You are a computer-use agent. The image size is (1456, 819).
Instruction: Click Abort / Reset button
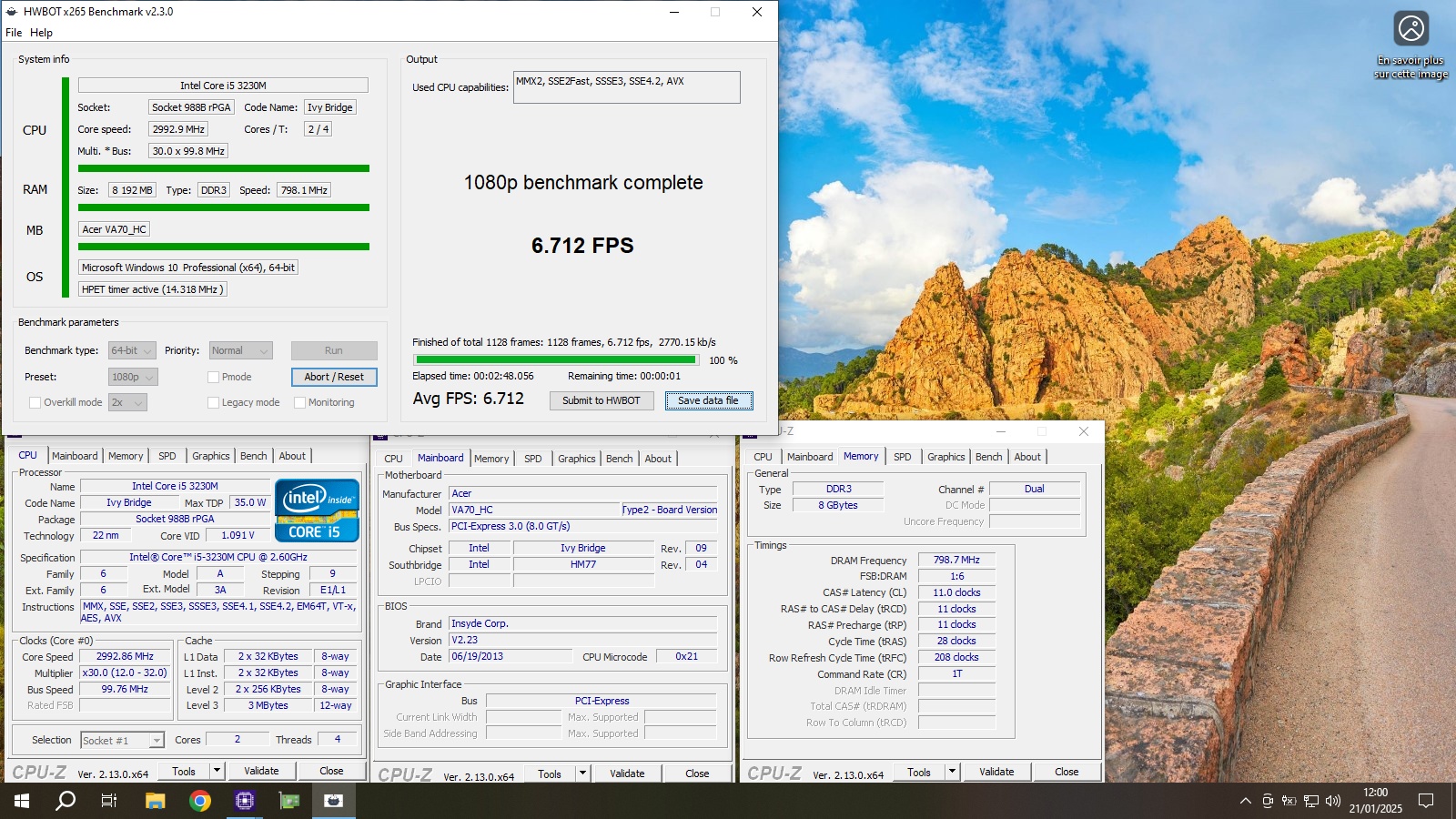click(334, 377)
